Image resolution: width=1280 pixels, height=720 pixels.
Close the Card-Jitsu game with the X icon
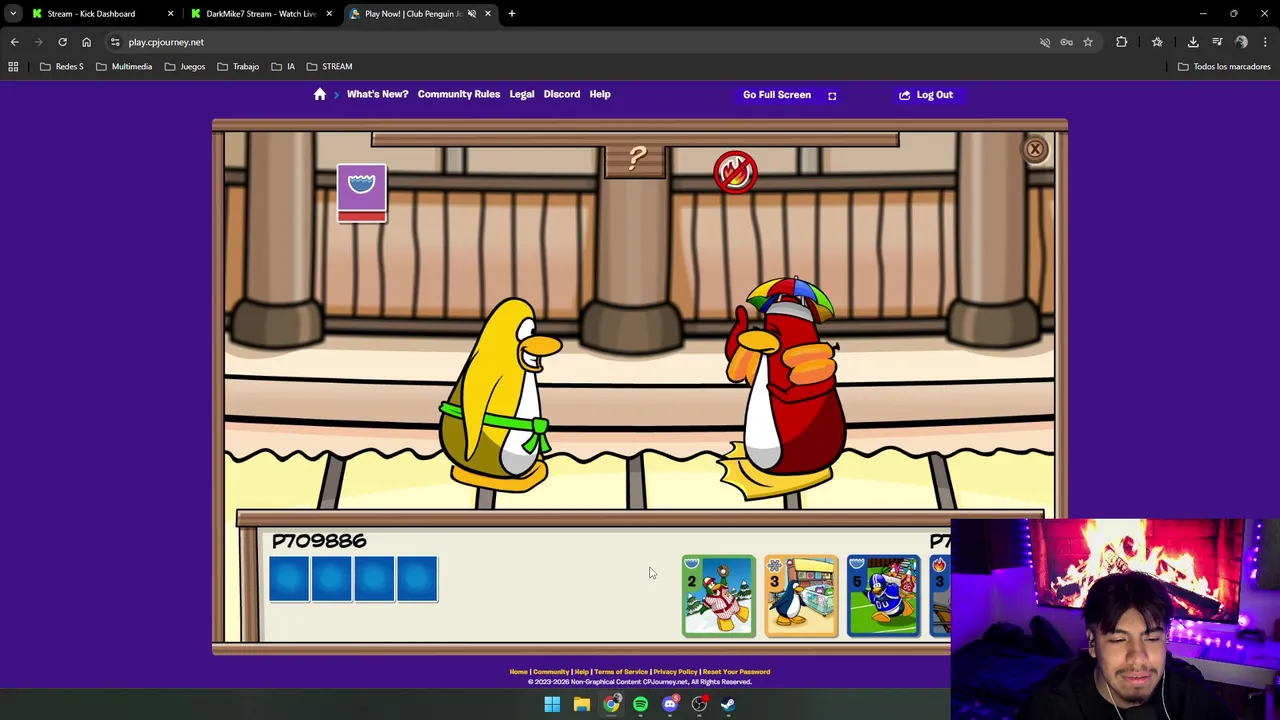pyautogui.click(x=1035, y=150)
